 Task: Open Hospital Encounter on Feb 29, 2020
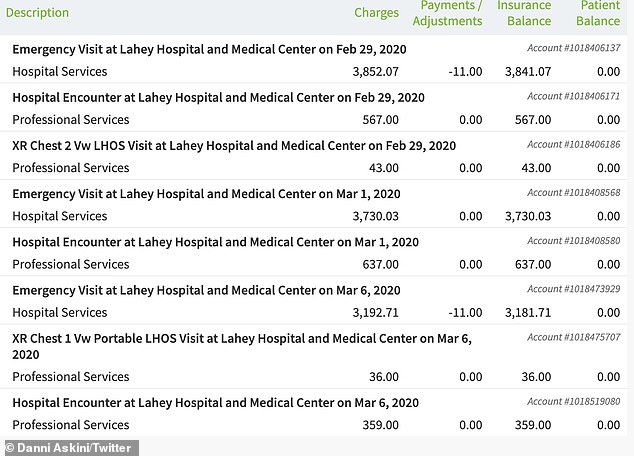tap(218, 97)
